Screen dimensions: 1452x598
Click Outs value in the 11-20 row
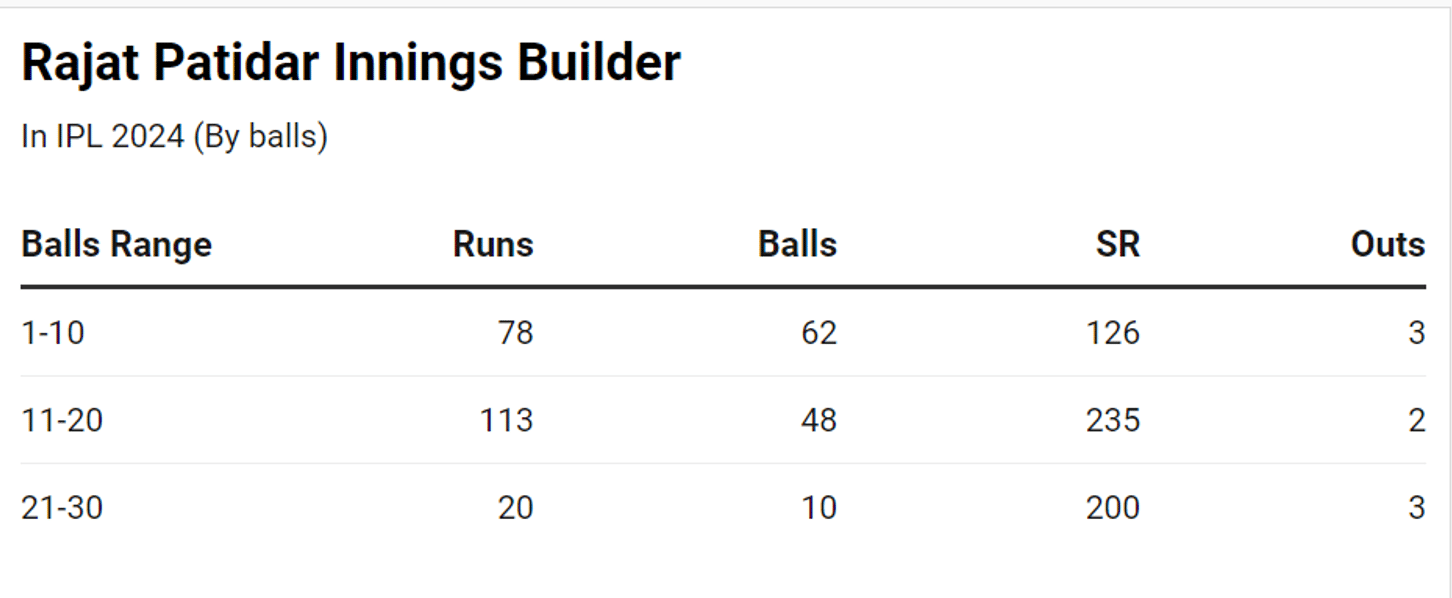pos(1416,420)
